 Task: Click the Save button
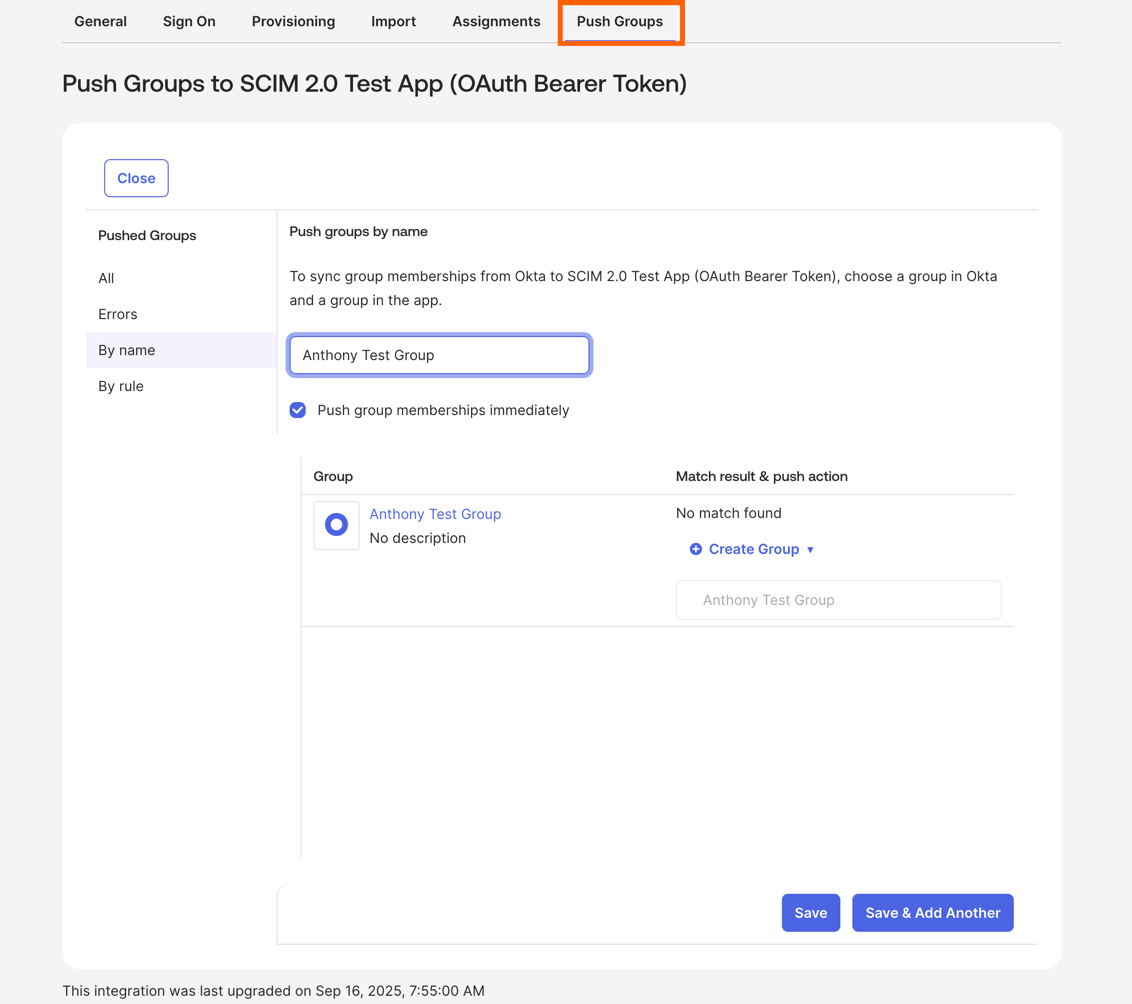[811, 913]
